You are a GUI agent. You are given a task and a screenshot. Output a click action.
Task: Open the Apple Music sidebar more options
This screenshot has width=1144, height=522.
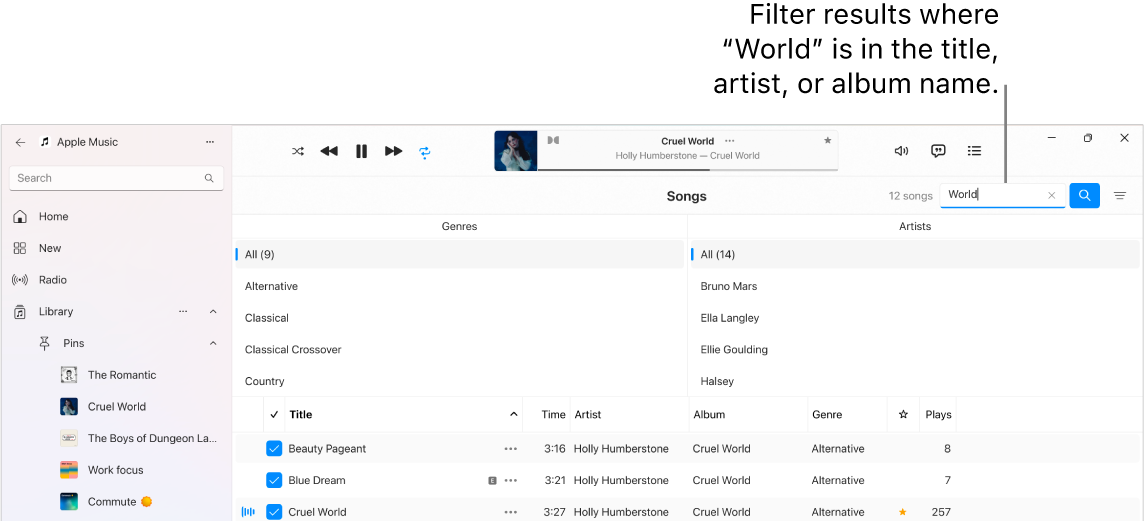(x=210, y=142)
